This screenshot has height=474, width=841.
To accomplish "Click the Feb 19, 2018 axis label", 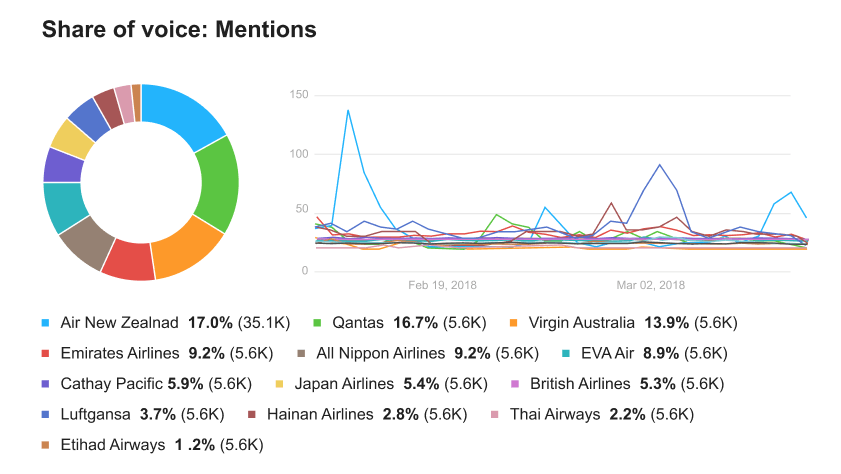I will [442, 285].
